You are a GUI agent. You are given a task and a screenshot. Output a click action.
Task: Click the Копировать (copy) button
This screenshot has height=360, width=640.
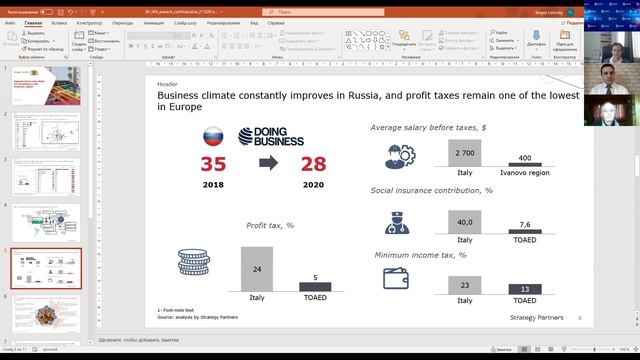point(36,41)
